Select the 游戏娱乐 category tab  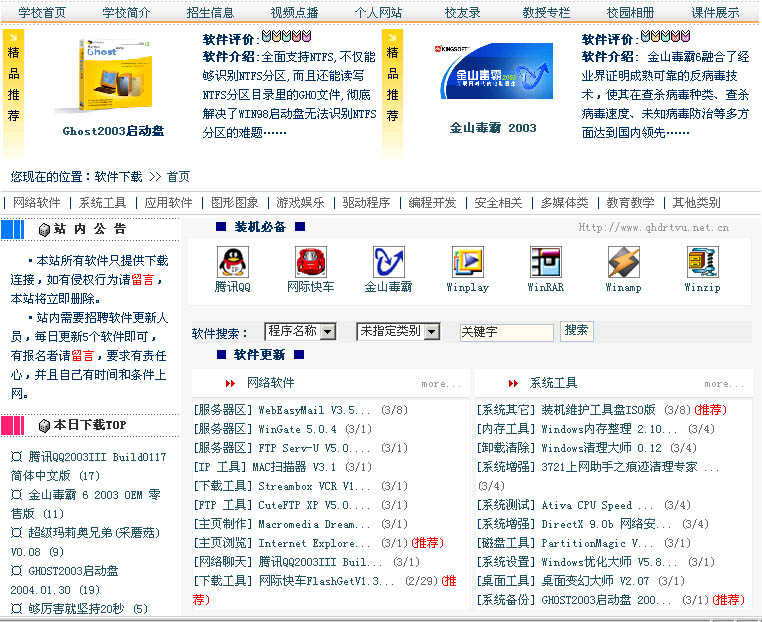300,203
